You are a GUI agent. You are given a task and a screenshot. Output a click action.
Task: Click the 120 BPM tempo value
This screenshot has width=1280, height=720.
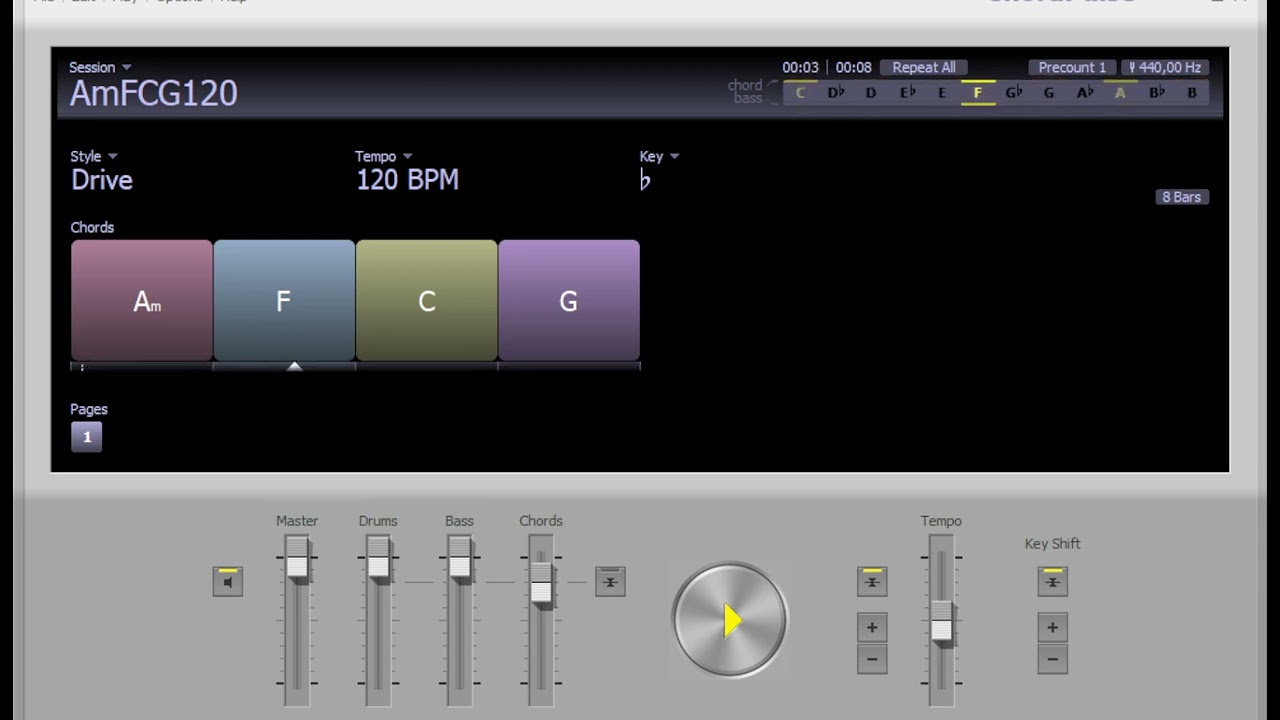[408, 180]
